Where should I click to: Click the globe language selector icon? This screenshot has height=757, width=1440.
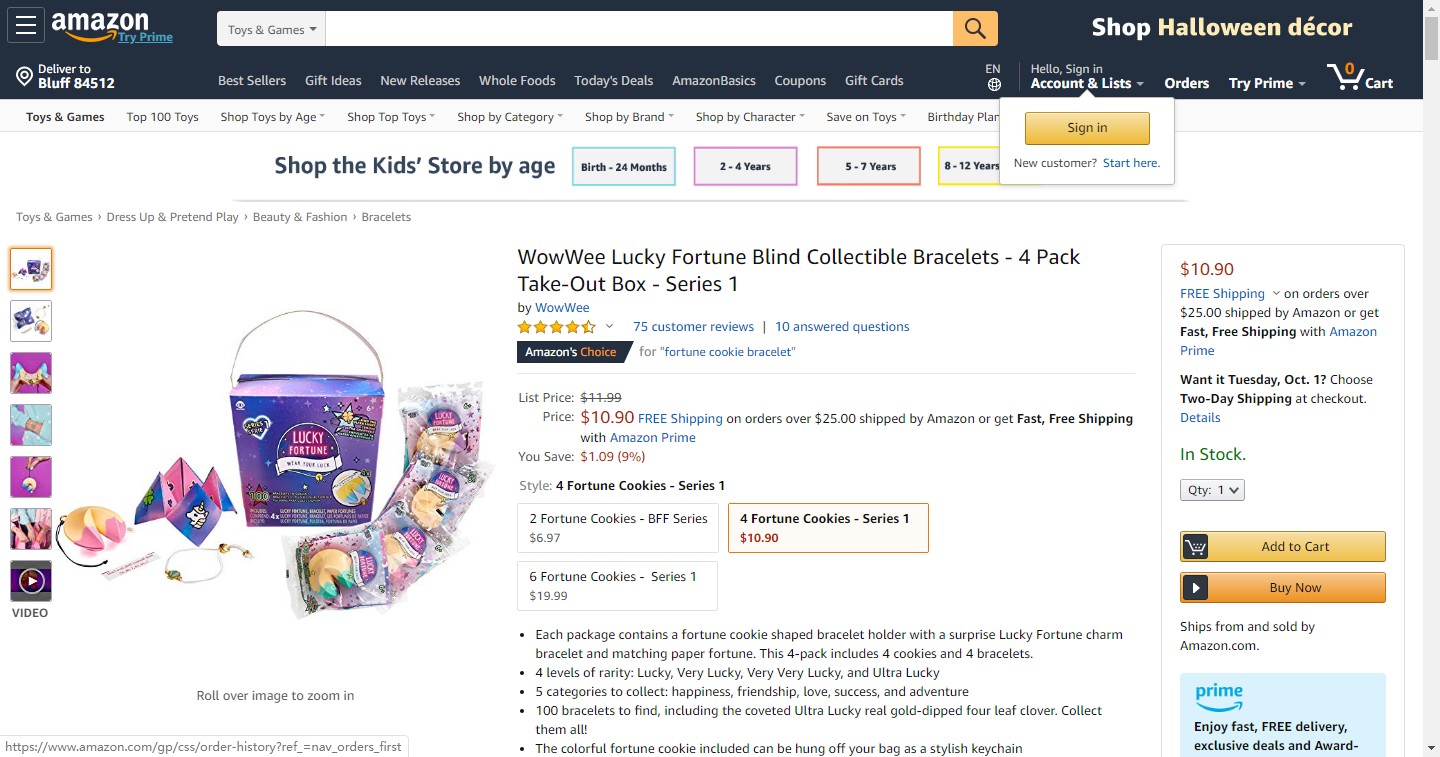[x=994, y=85]
